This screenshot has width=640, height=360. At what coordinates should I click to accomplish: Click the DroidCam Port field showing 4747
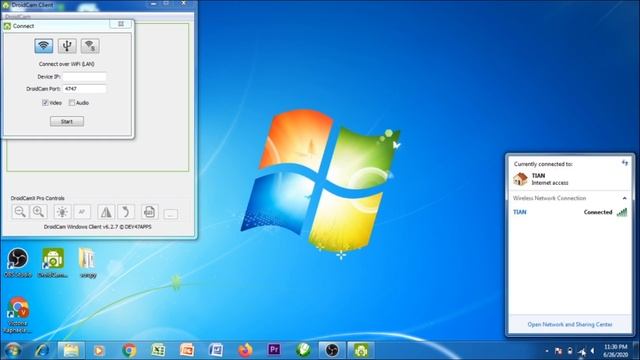point(84,89)
